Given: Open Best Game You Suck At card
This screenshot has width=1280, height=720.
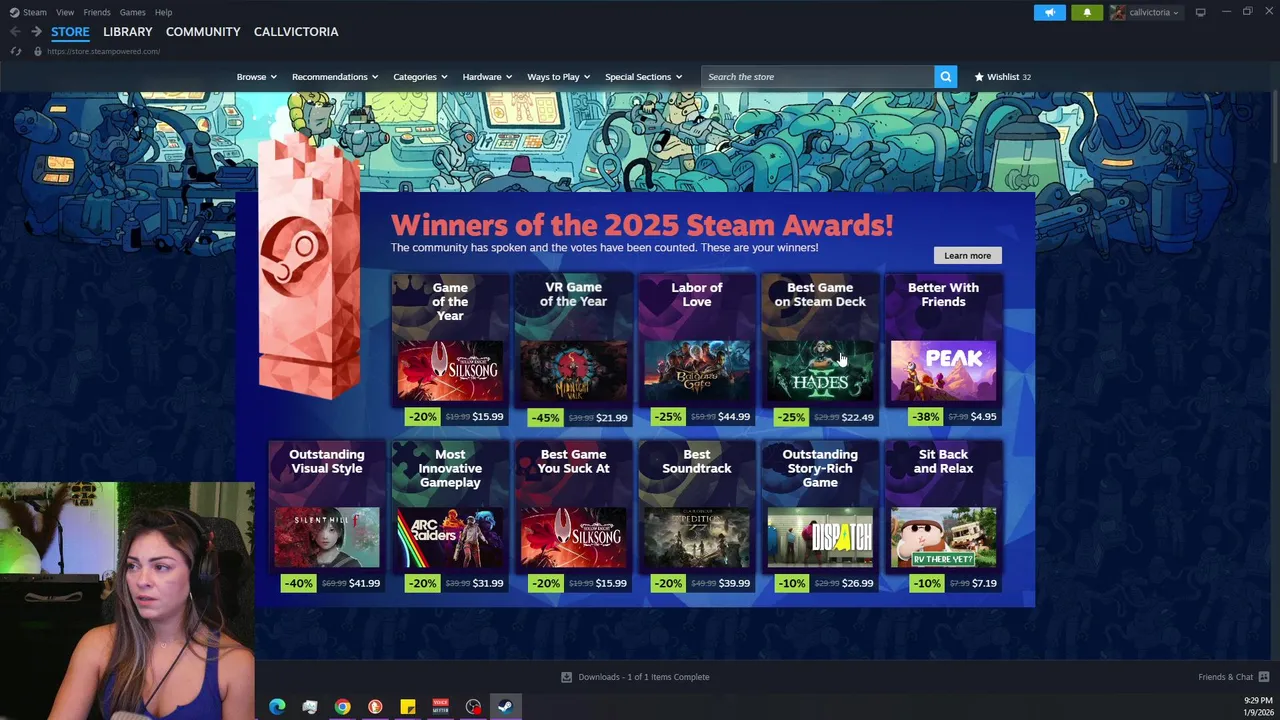Looking at the screenshot, I should point(573,517).
